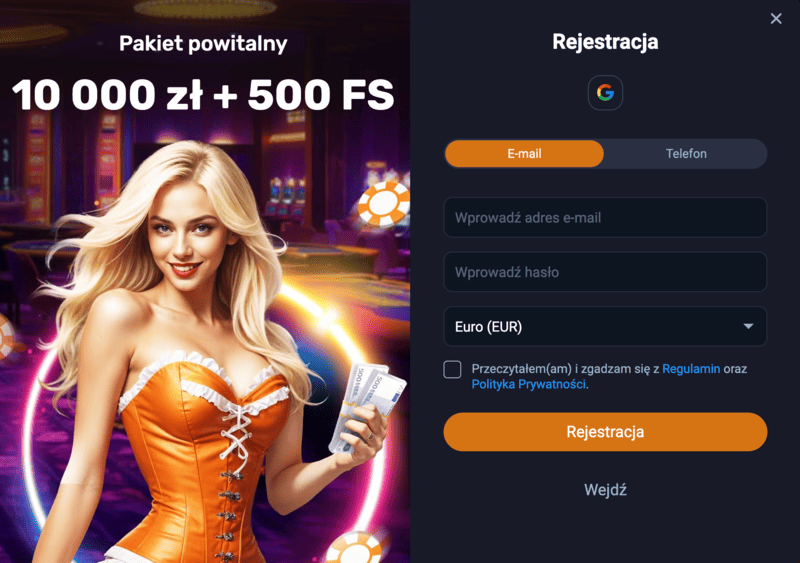Open the Polityka Prywatności link
The height and width of the screenshot is (563, 800).
(x=528, y=384)
